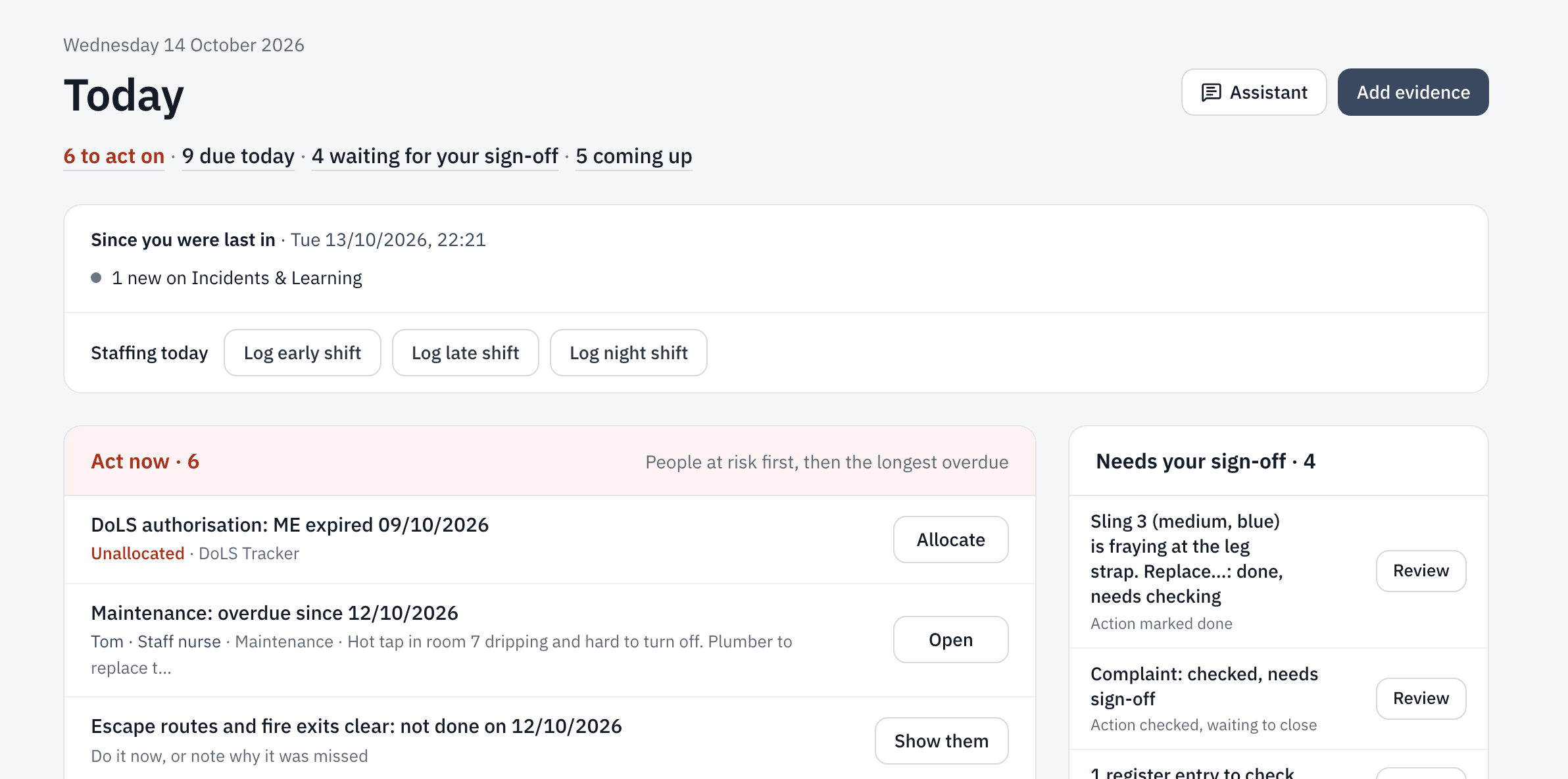This screenshot has width=1568, height=779.
Task: Click the Assistant chat icon
Action: [1211, 93]
